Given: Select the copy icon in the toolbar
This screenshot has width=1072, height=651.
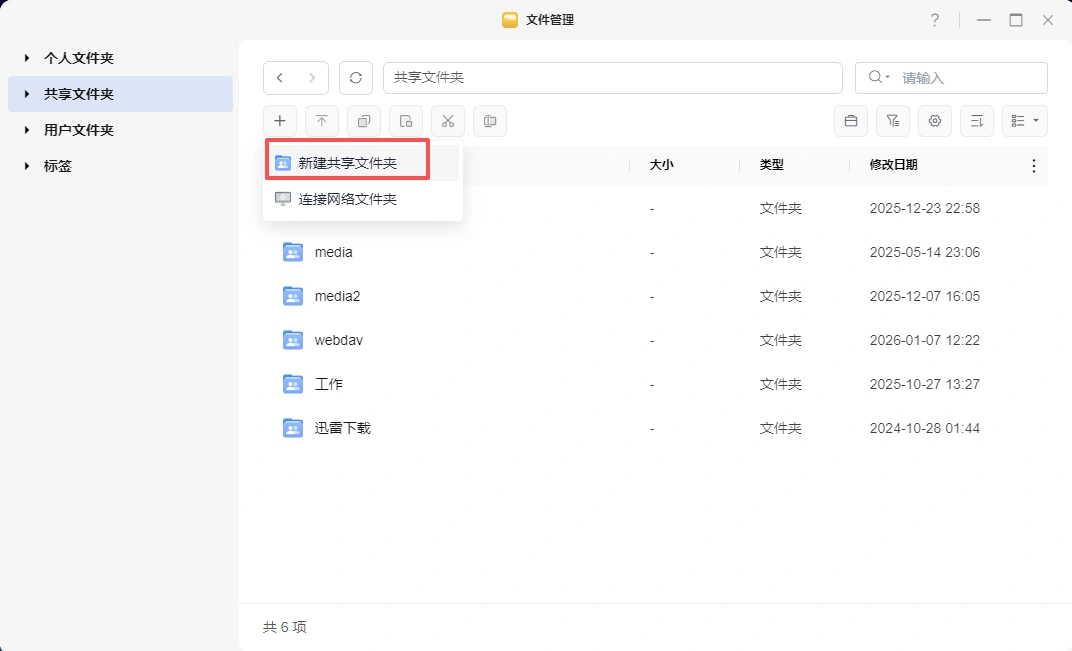Looking at the screenshot, I should (363, 120).
